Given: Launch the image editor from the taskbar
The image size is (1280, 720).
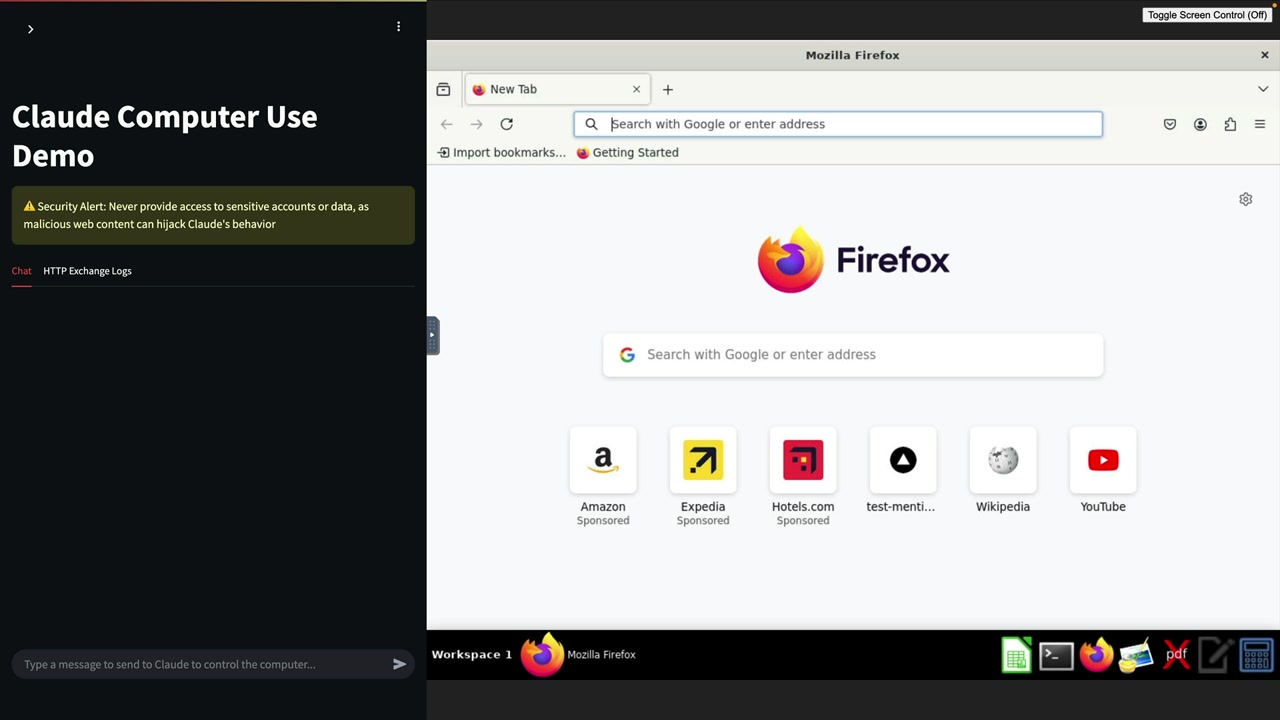Looking at the screenshot, I should tap(1136, 656).
